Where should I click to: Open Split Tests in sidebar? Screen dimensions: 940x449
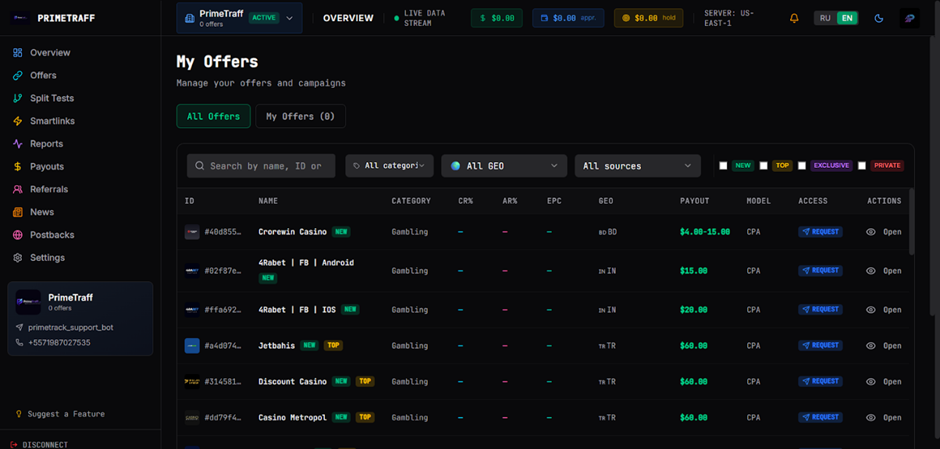click(51, 98)
